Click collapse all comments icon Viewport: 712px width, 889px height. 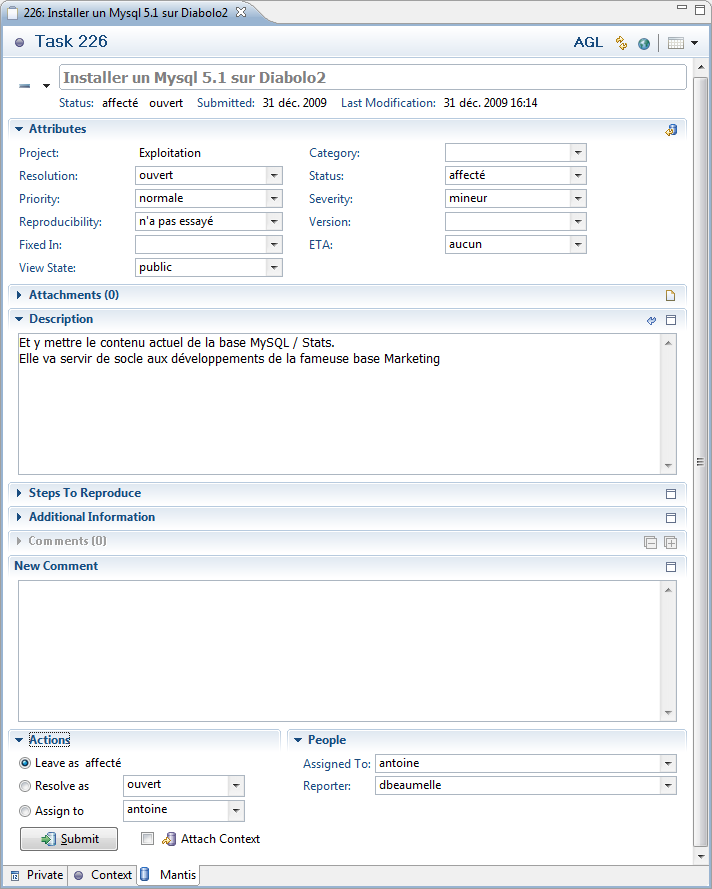click(x=651, y=543)
